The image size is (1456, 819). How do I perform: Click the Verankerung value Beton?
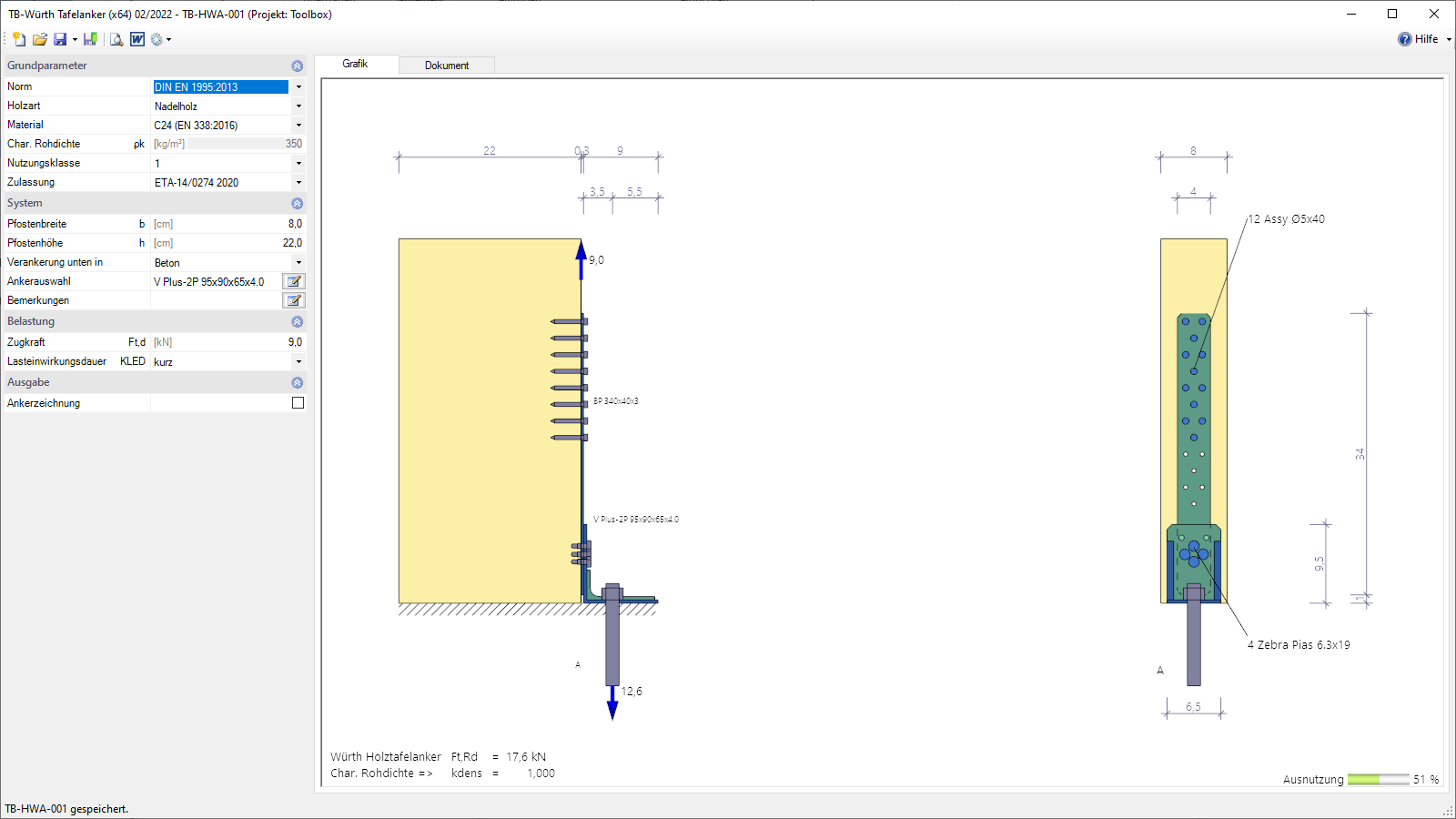[167, 263]
